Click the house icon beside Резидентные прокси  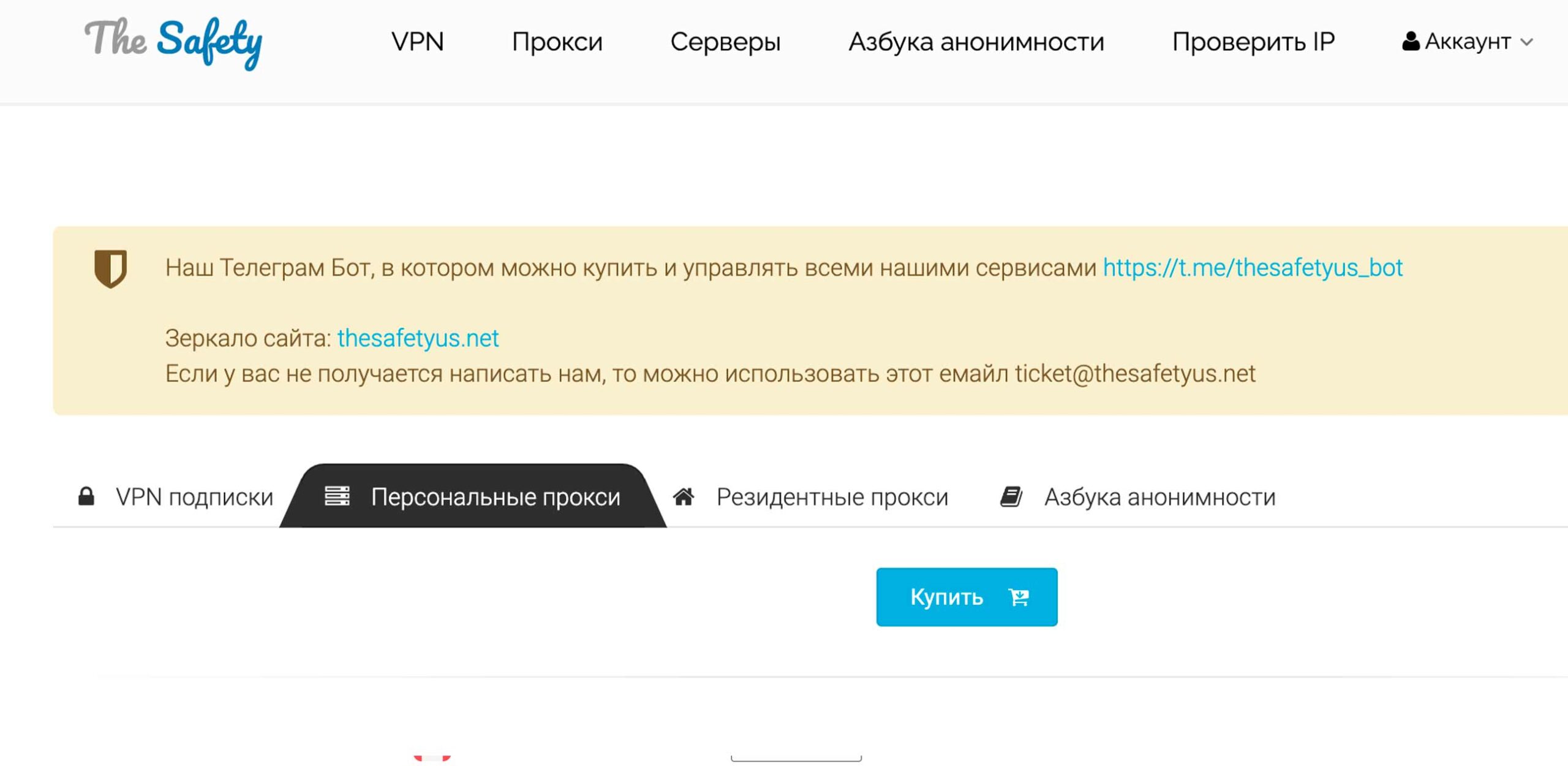pyautogui.click(x=684, y=496)
